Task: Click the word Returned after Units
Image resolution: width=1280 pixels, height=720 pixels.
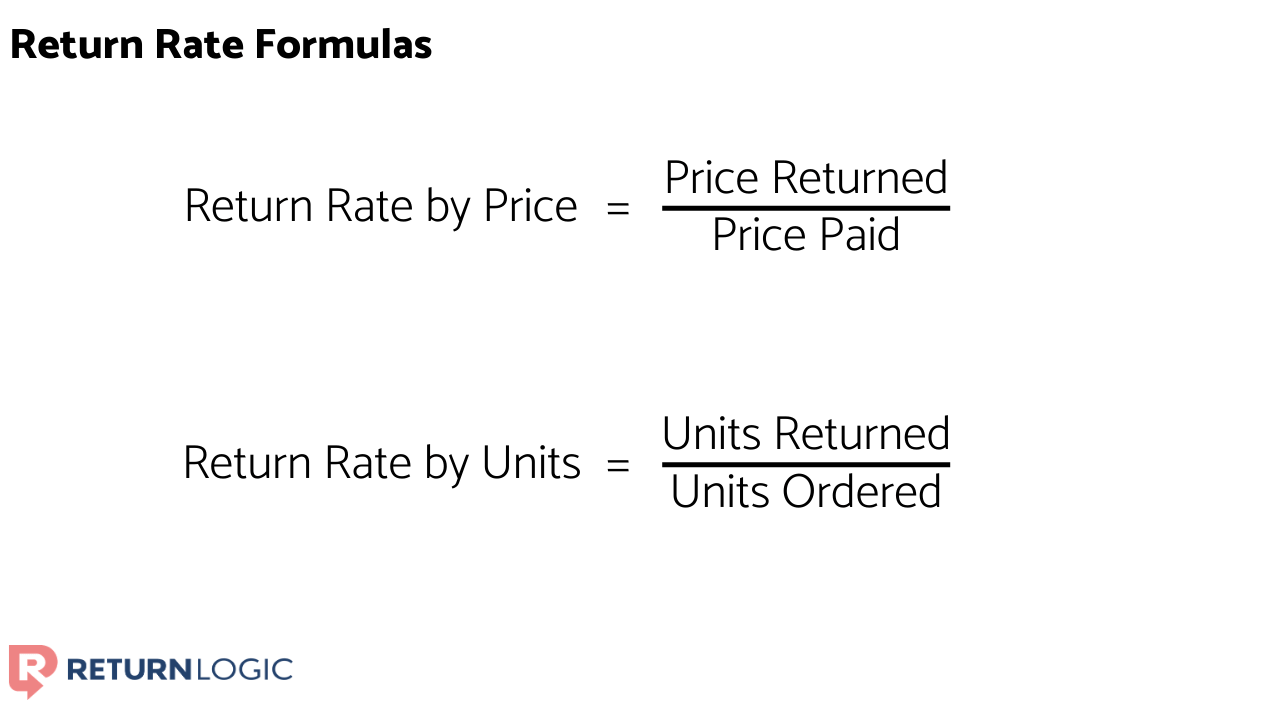Action: click(x=862, y=434)
